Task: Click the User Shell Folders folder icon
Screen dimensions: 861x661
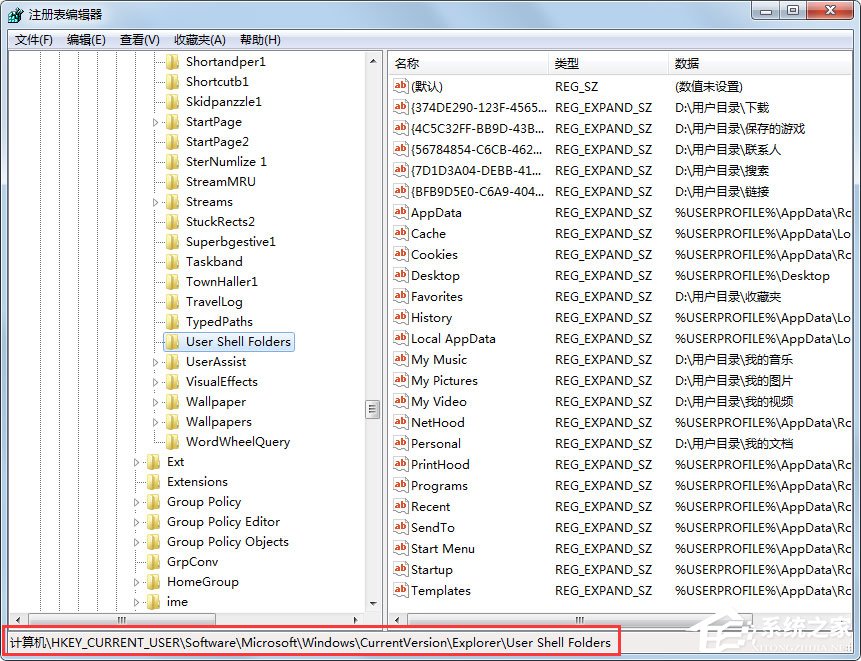Action: [172, 341]
